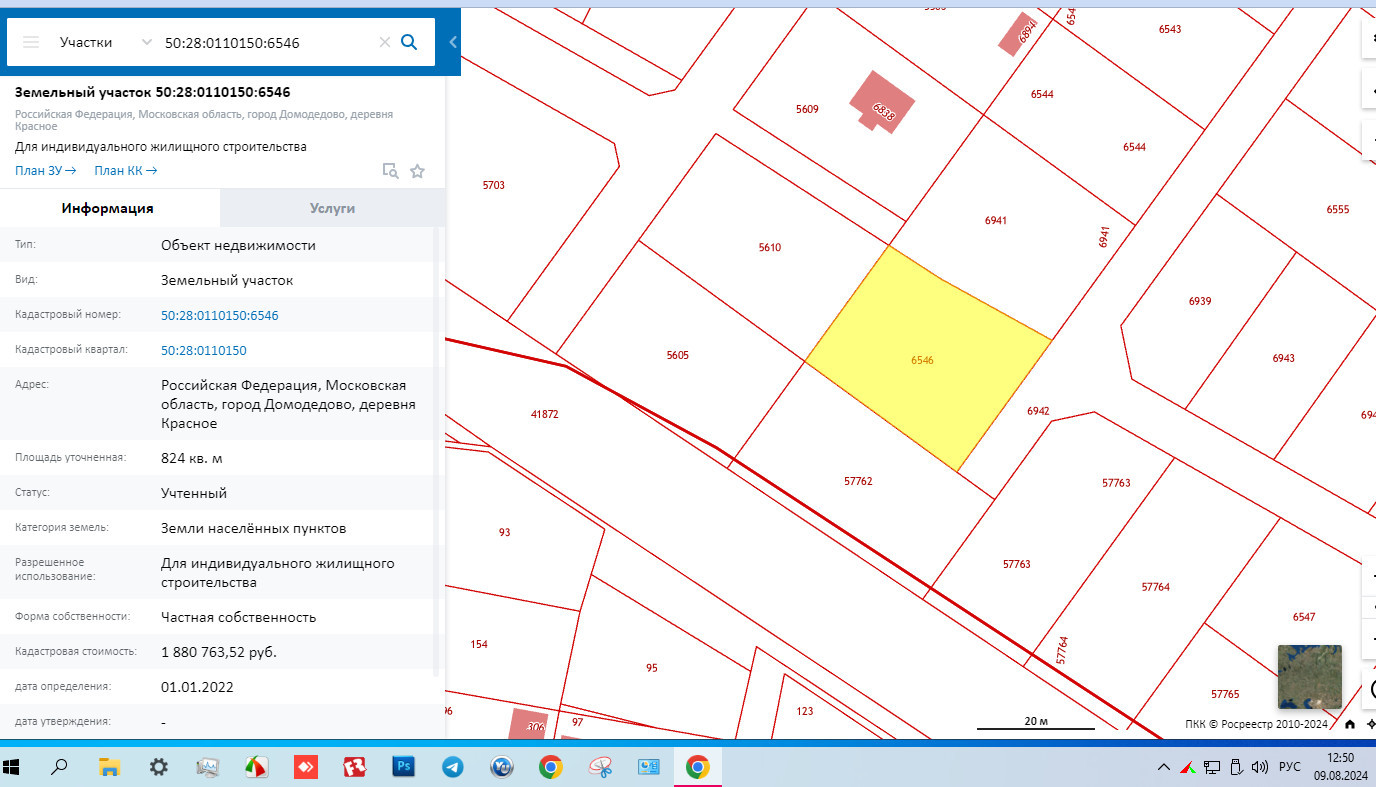Click the blue magnifier search icon
The width and height of the screenshot is (1376, 787).
pyautogui.click(x=408, y=42)
